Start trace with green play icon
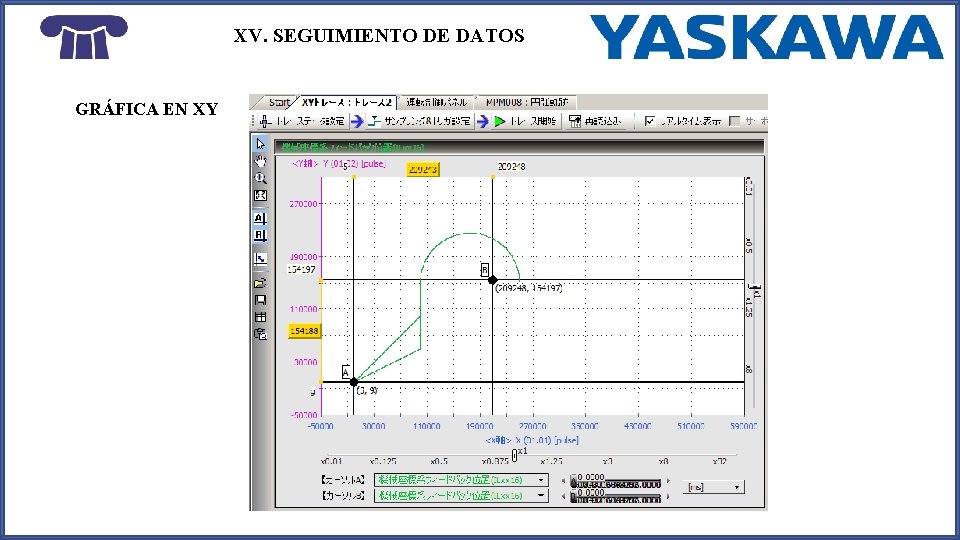Image resolution: width=960 pixels, height=540 pixels. (500, 121)
